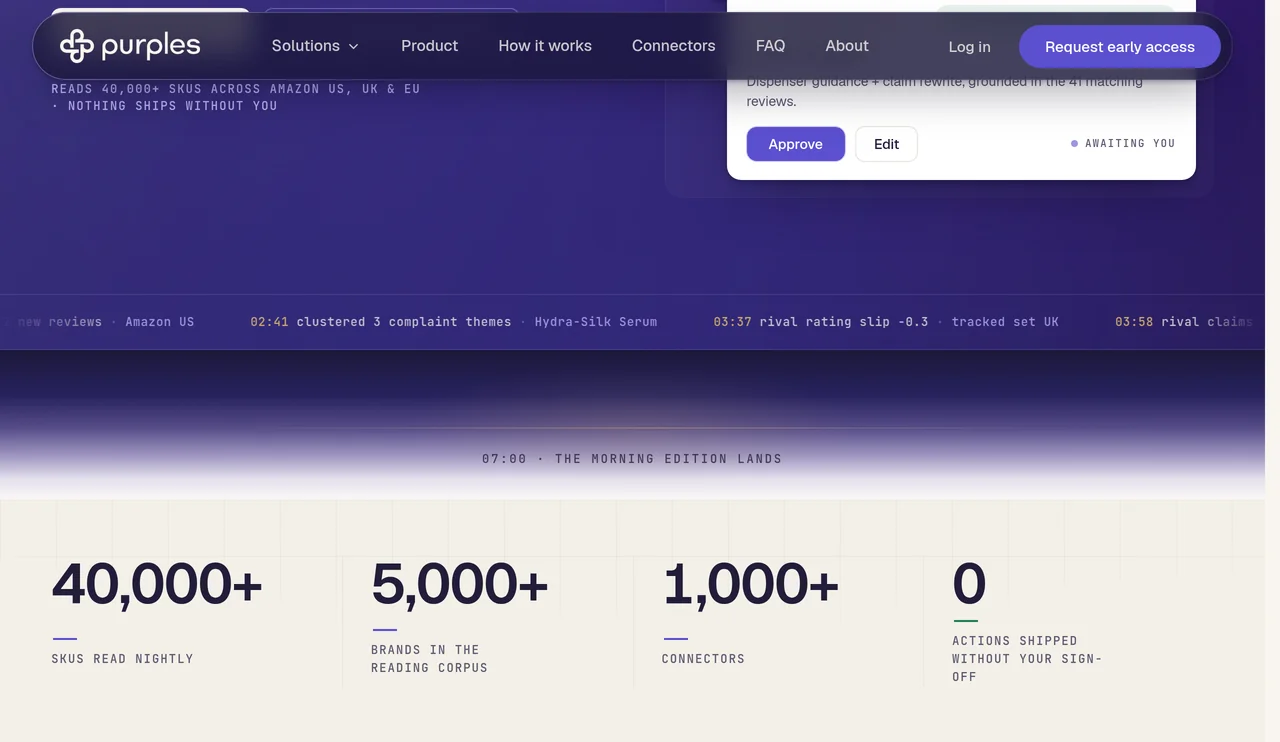Viewport: 1280px width, 742px height.
Task: Open the FAQ nav link
Action: point(771,46)
